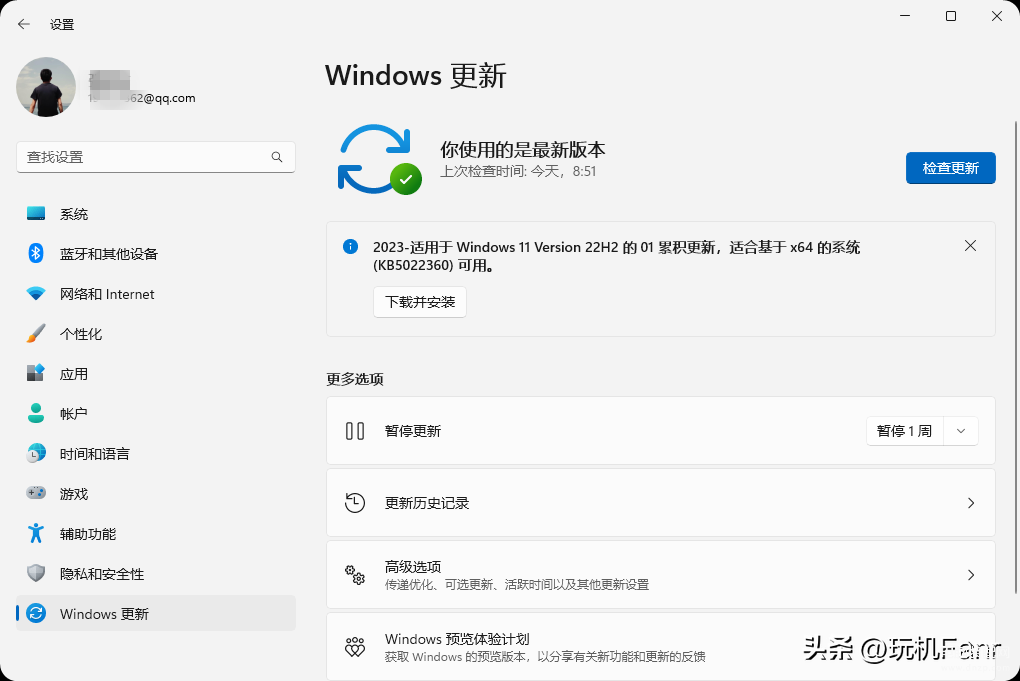
Task: Expand 高级选项 chevron arrow
Action: [x=971, y=575]
